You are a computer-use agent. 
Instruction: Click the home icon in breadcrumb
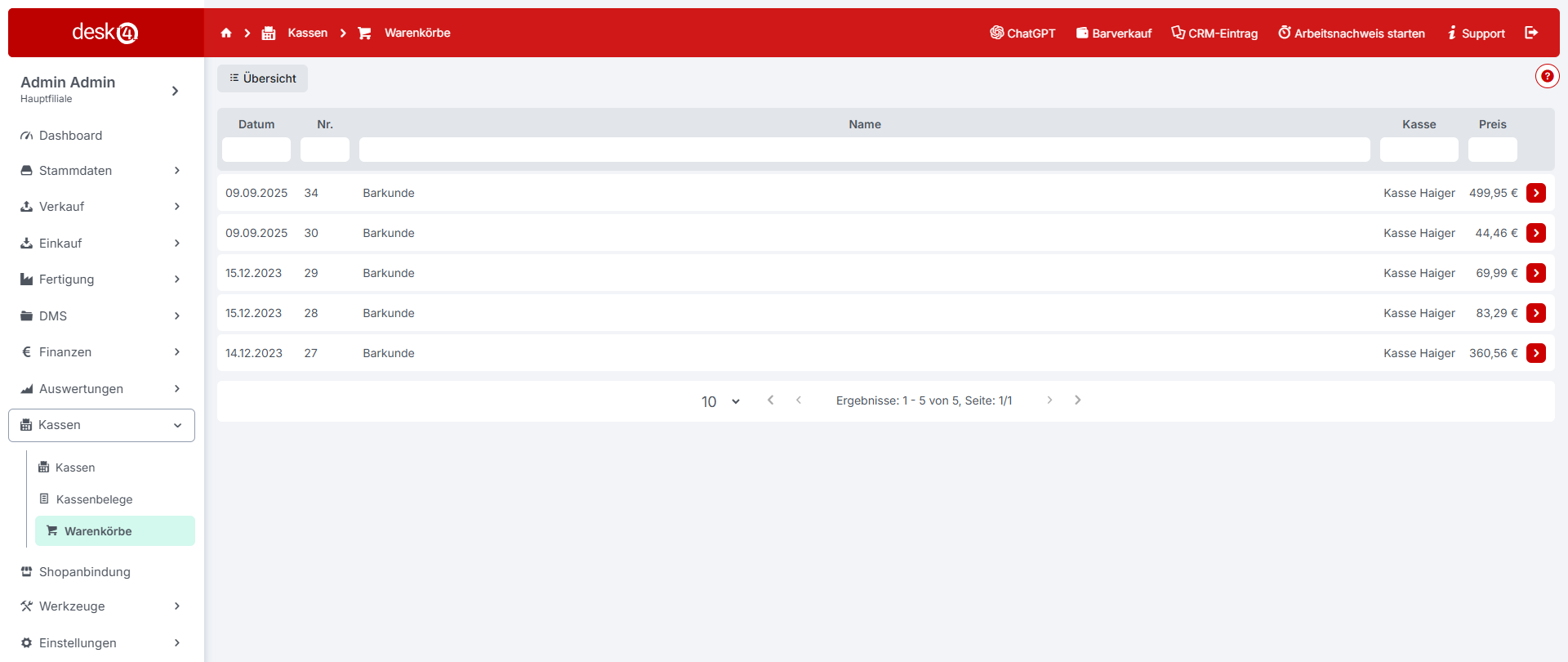coord(226,33)
